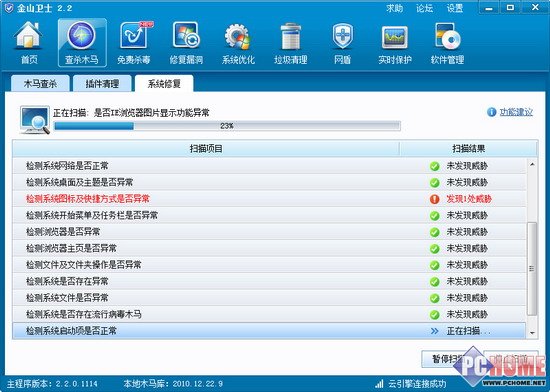Switch to the 木马查杀 tab

click(40, 83)
